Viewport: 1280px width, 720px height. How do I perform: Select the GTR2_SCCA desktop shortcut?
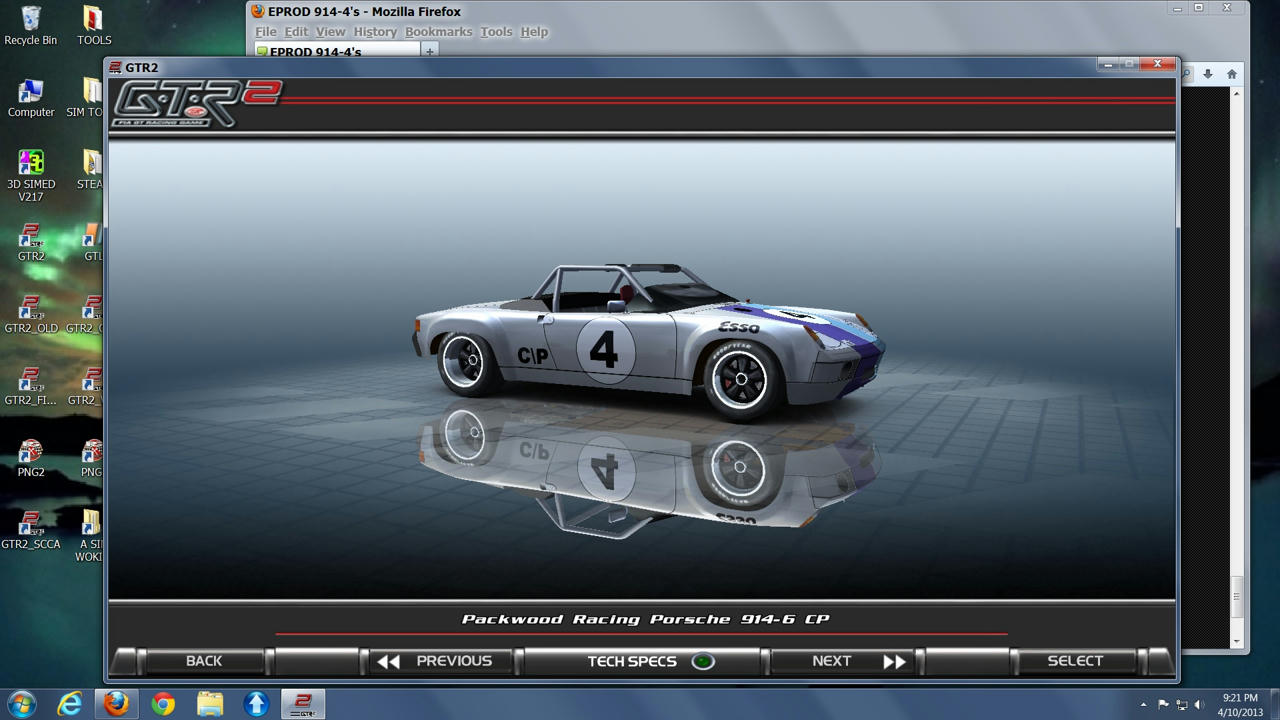pyautogui.click(x=31, y=529)
